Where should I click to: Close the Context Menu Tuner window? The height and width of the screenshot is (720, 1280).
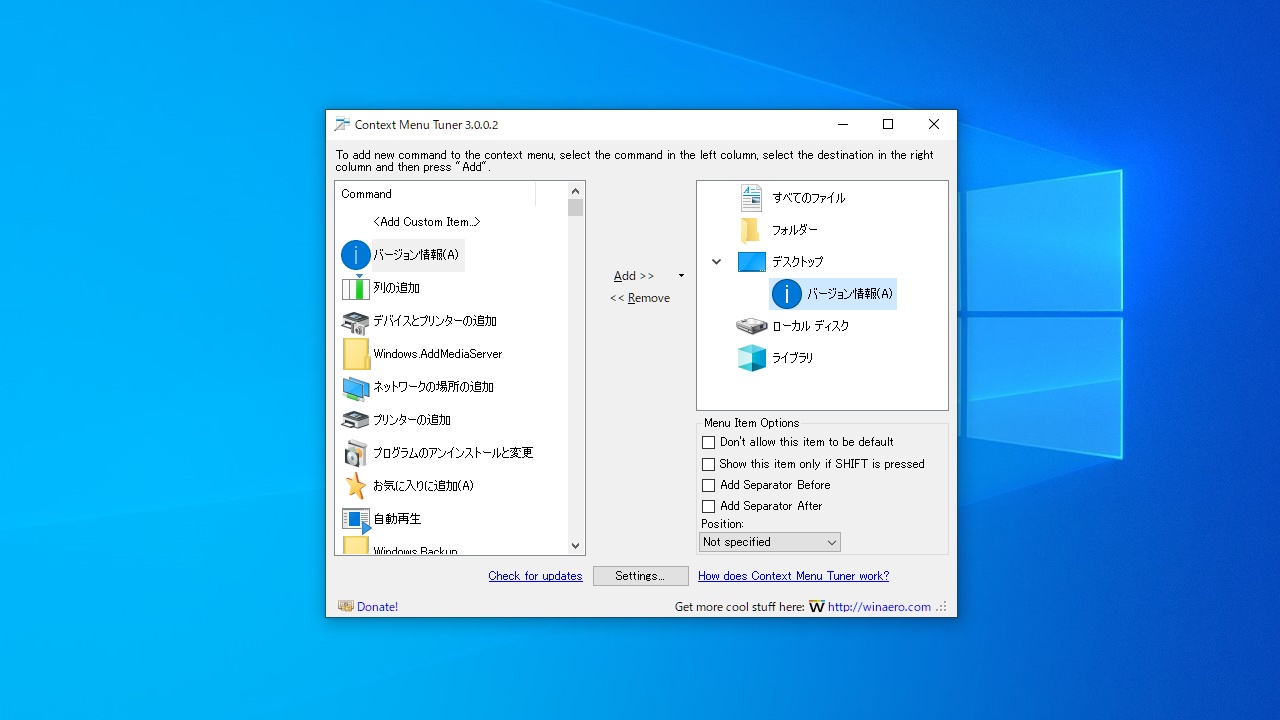pyautogui.click(x=933, y=125)
